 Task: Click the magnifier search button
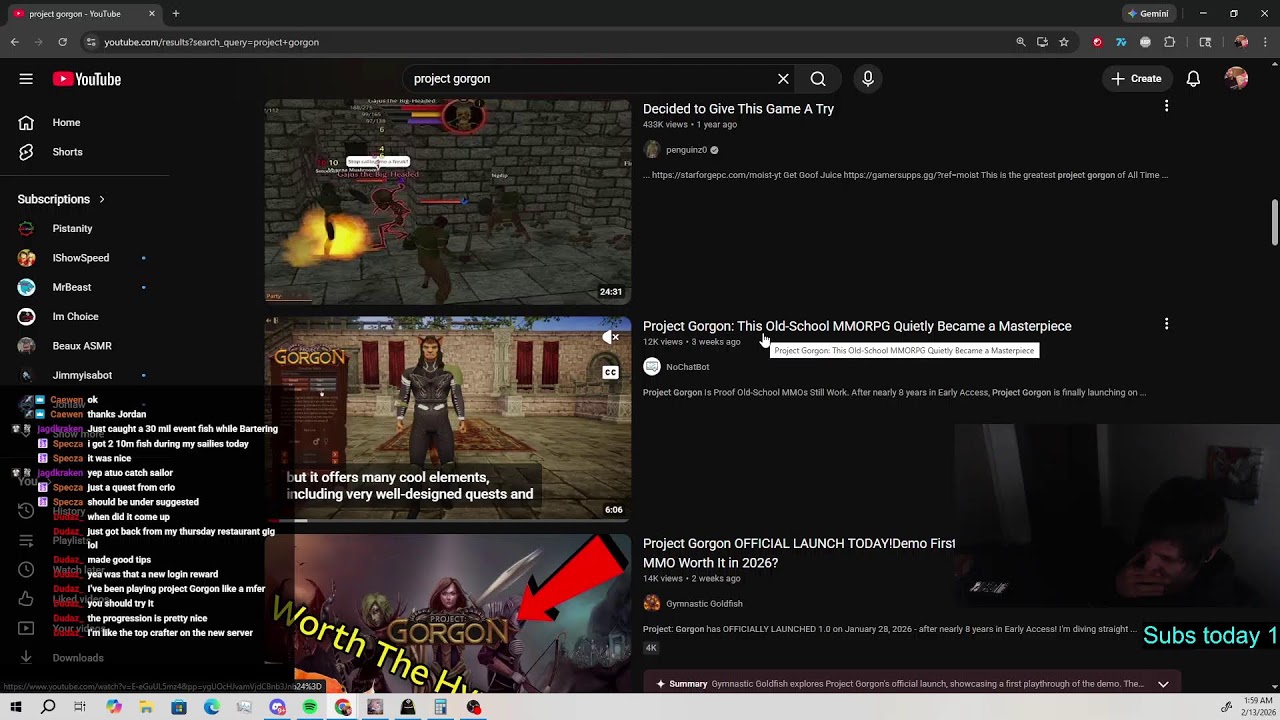pos(818,79)
